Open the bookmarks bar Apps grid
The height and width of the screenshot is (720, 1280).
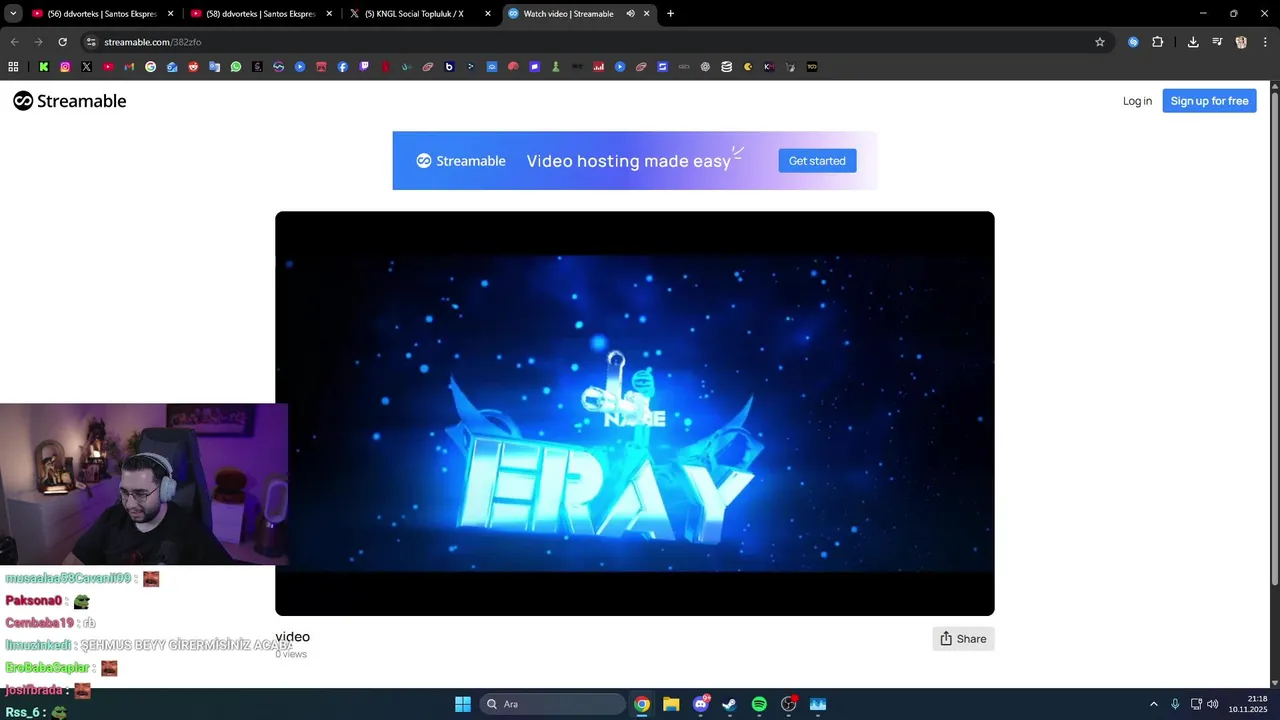point(13,67)
